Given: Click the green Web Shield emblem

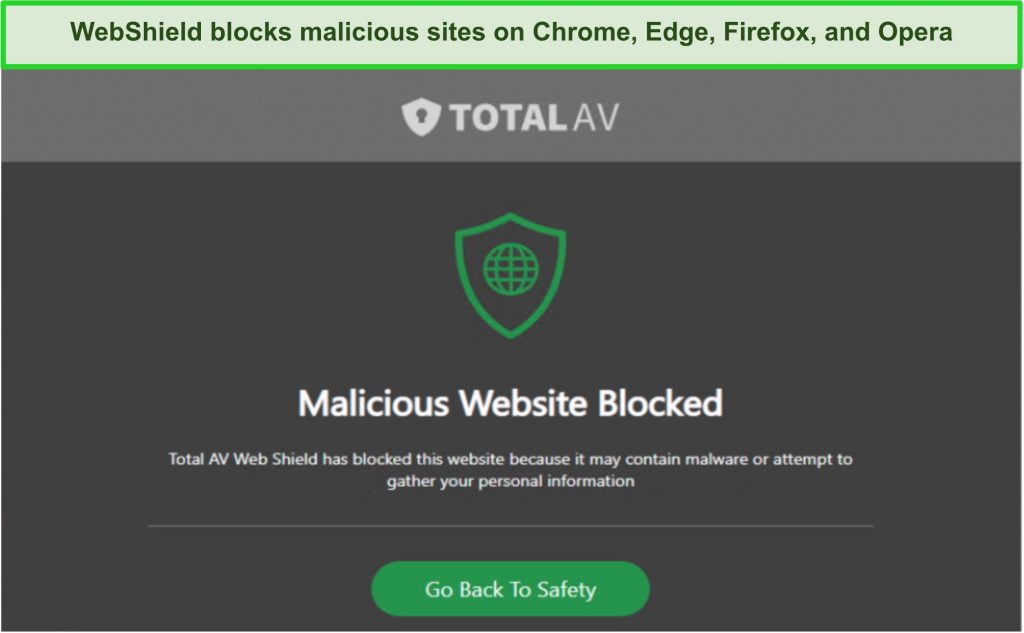Looking at the screenshot, I should click(x=511, y=275).
